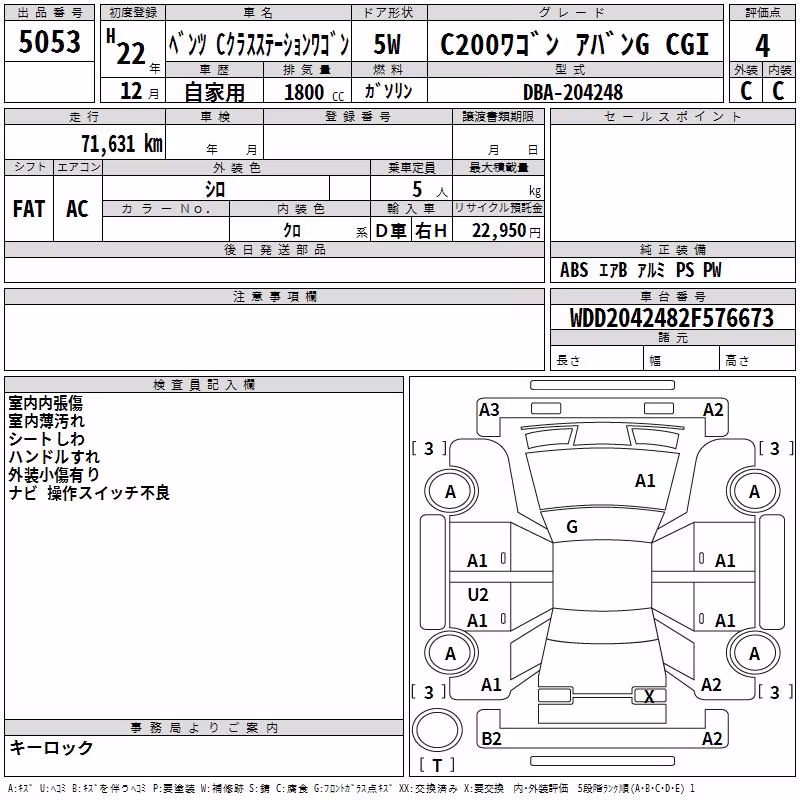Select vehicle history 自家用

[x=214, y=92]
